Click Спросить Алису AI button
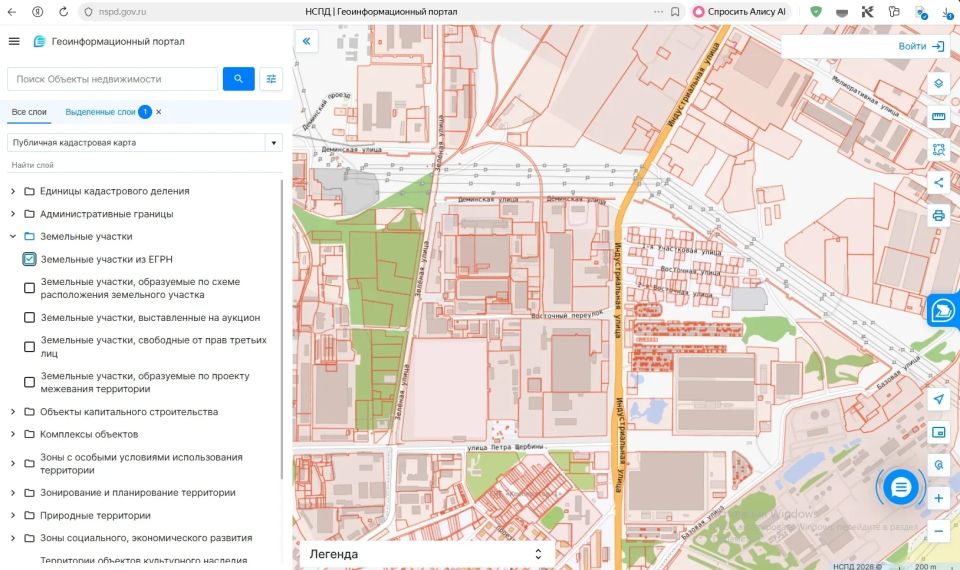Image resolution: width=960 pixels, height=570 pixels. pyautogui.click(x=740, y=12)
